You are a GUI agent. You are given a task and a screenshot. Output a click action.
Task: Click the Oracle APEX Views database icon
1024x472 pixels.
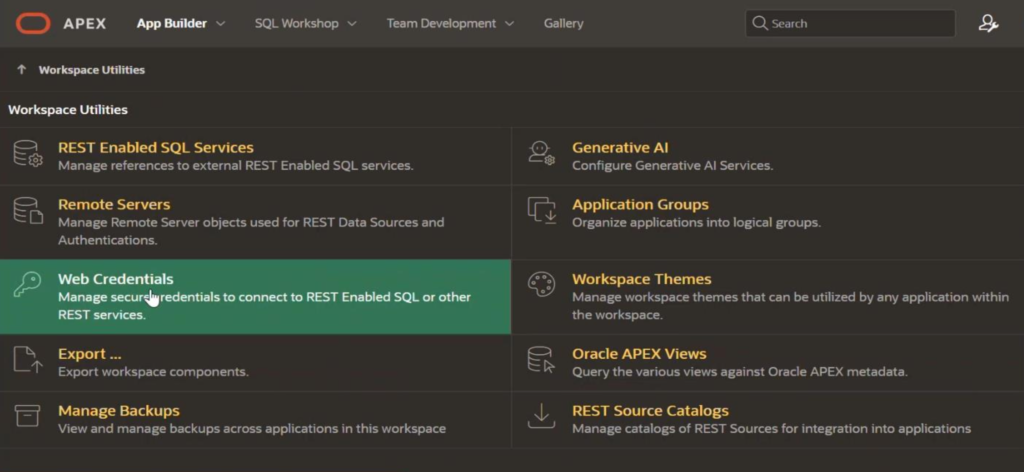click(541, 360)
